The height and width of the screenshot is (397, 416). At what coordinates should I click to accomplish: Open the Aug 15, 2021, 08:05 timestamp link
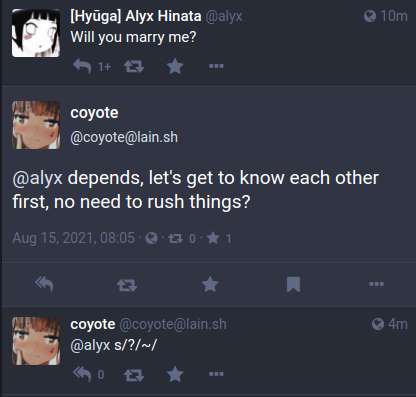click(74, 238)
